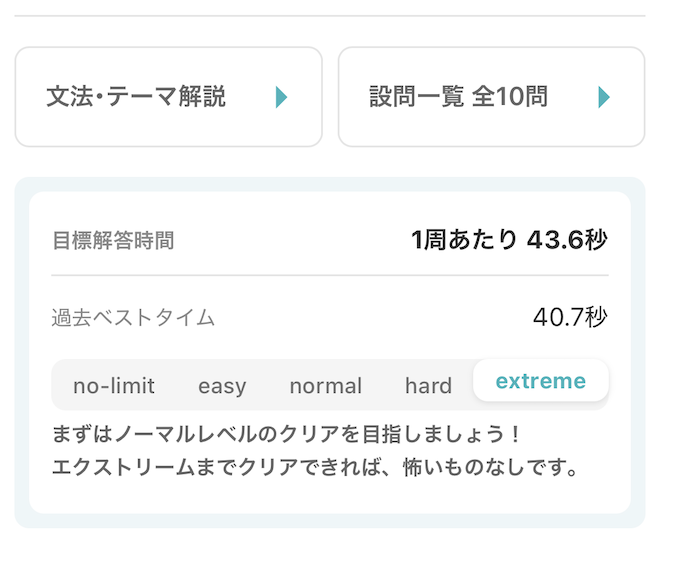Click the まずはノーマルレベル hint text line
Image resolution: width=678 pixels, height=574 pixels.
point(287,436)
